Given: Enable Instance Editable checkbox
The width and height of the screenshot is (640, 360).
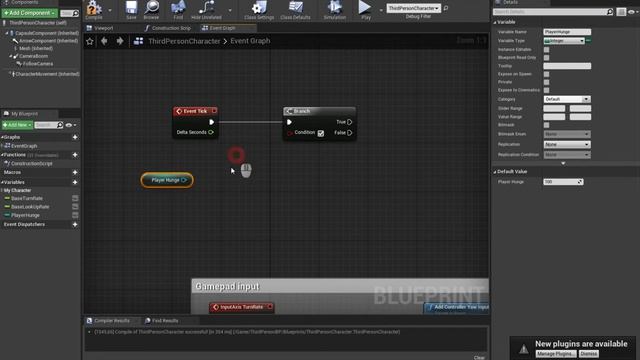Looking at the screenshot, I should (x=546, y=49).
